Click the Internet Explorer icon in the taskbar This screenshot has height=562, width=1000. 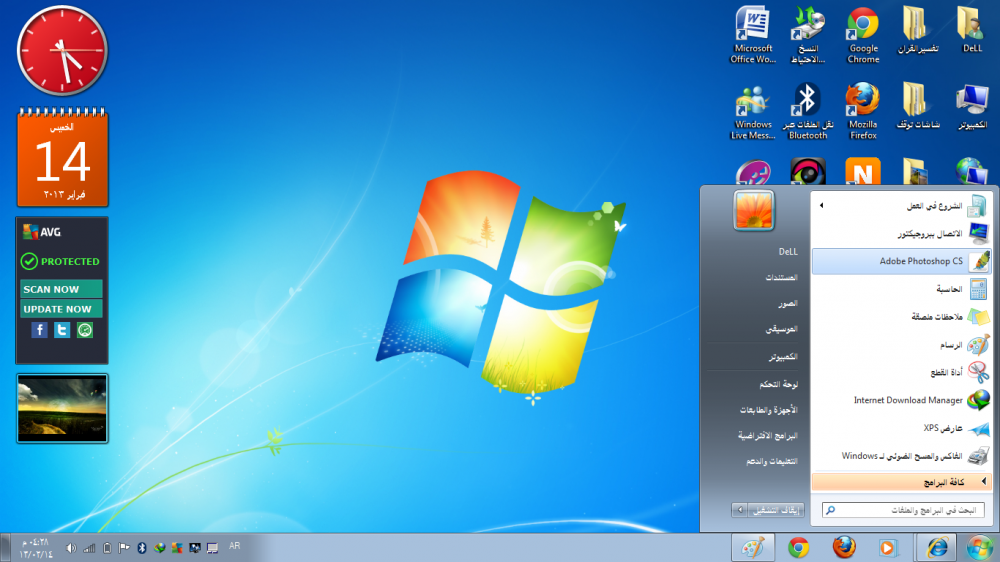937,547
